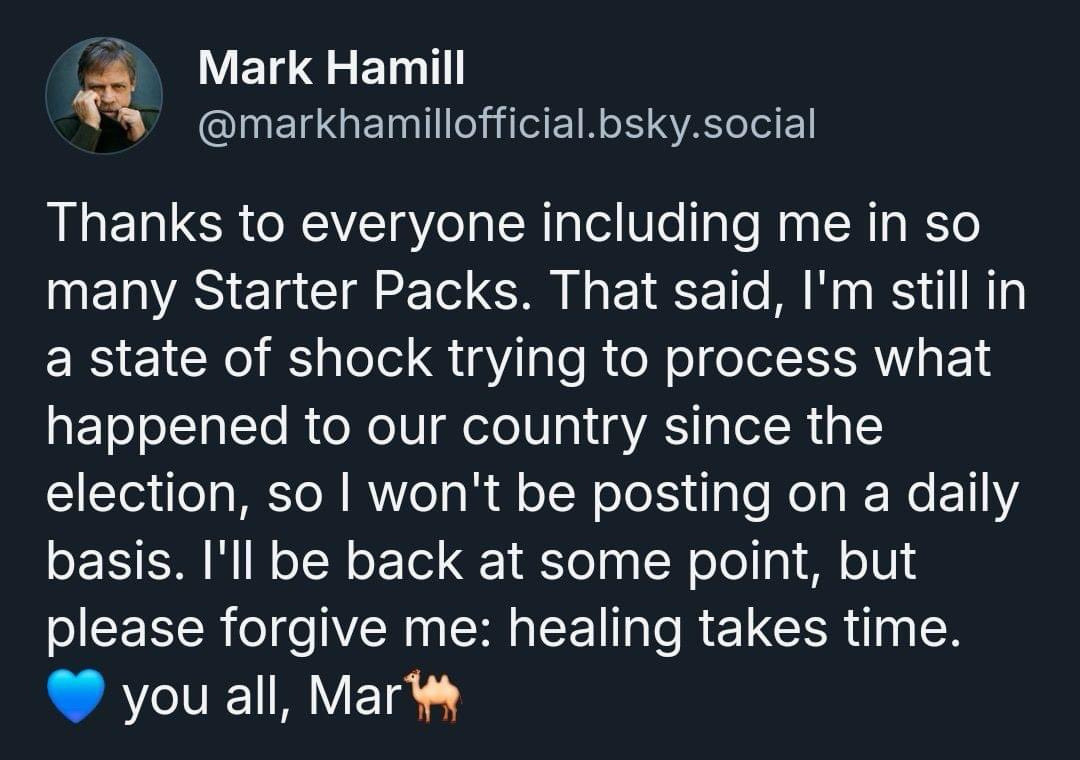Open the @markhamillofficial.bsky.social handle
This screenshot has height=760, width=1080.
pyautogui.click(x=507, y=124)
